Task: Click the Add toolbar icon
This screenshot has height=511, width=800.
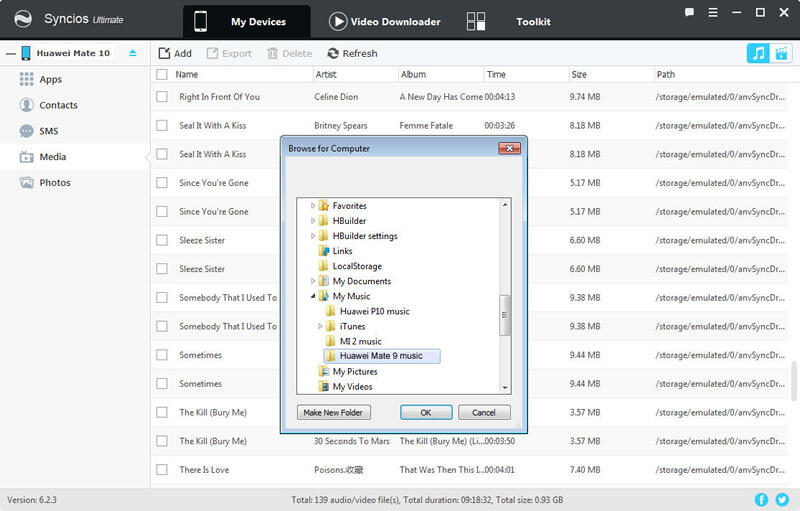Action: 175,53
